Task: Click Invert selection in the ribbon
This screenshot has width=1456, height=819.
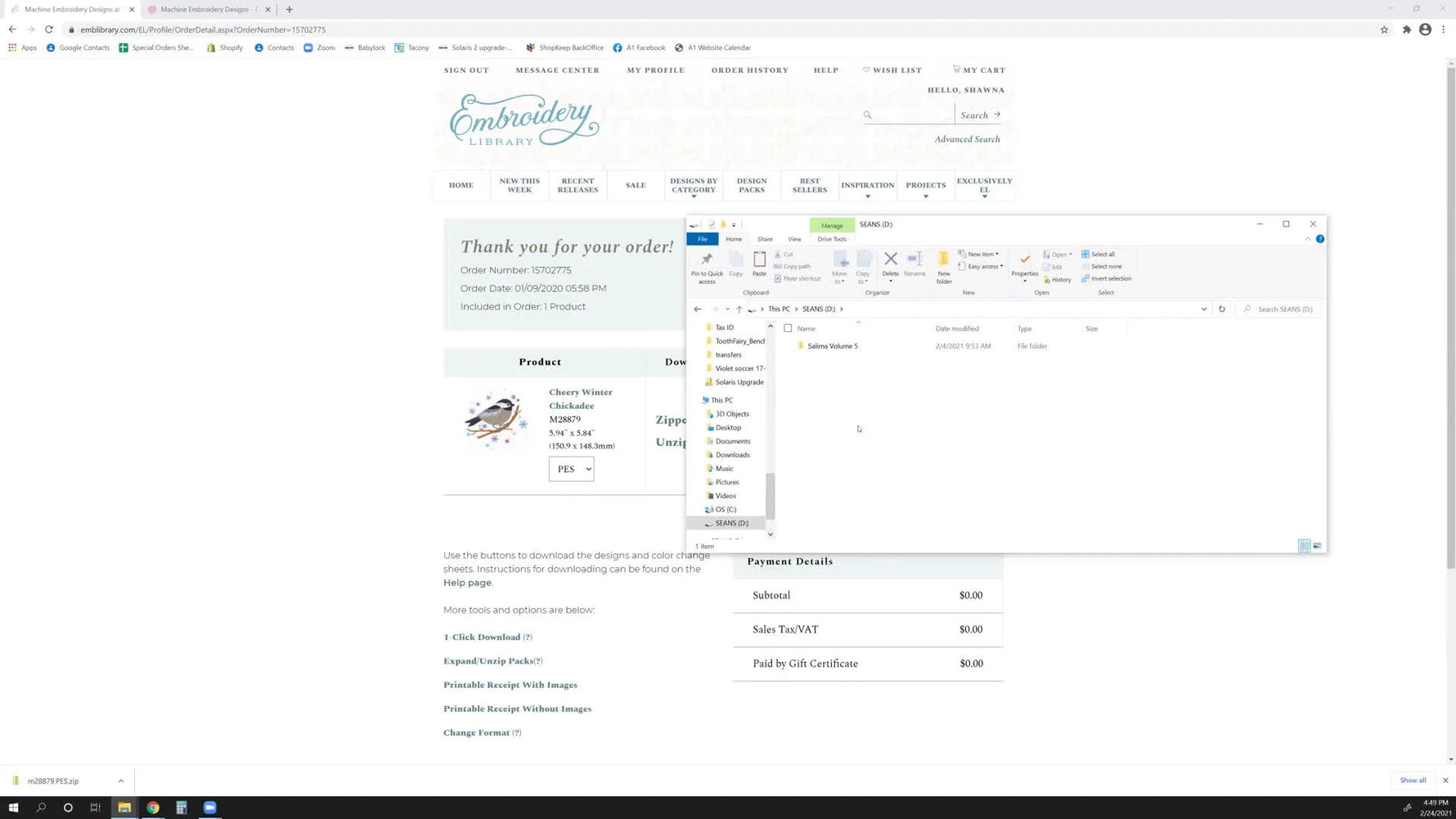Action: click(1107, 279)
